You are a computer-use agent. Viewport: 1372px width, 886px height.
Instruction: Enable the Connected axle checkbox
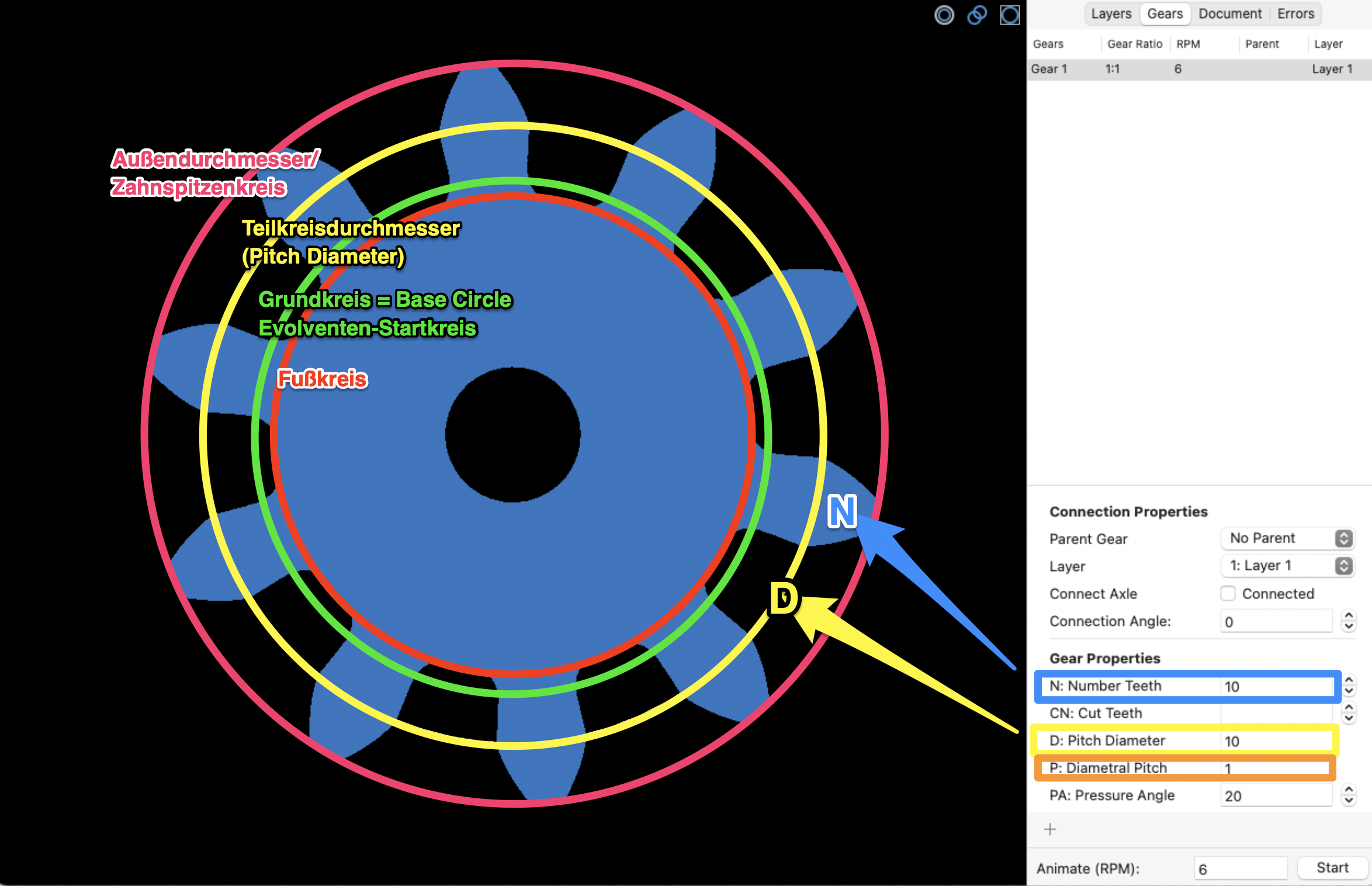pyautogui.click(x=1228, y=594)
